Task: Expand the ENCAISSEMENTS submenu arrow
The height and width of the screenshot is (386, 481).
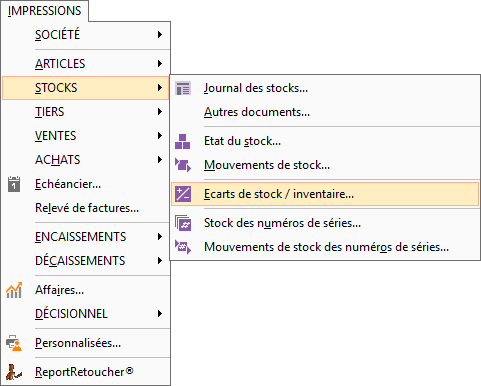Action: click(x=160, y=237)
